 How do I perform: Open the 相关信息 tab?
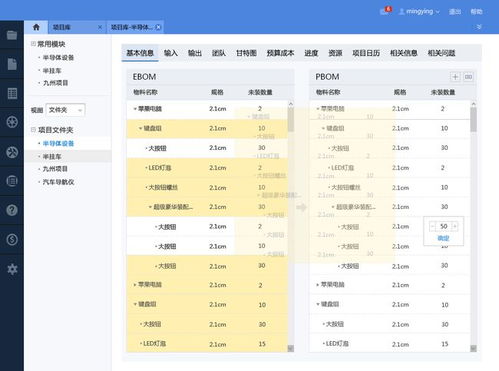(x=404, y=53)
